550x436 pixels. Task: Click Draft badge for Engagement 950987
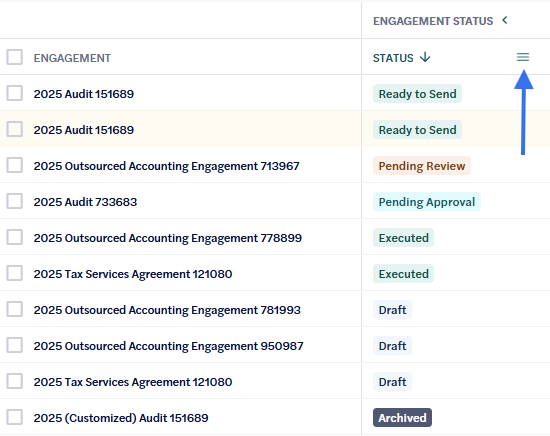pyautogui.click(x=392, y=346)
